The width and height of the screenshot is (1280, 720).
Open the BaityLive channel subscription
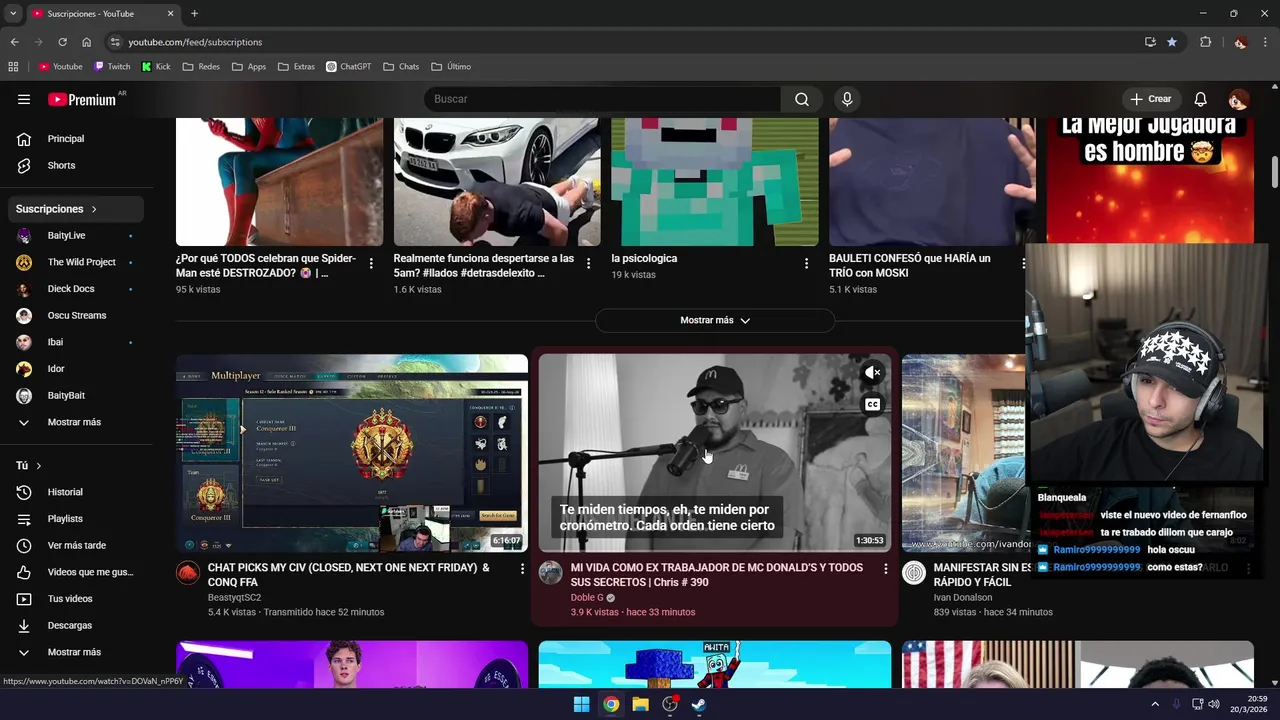tap(78, 236)
